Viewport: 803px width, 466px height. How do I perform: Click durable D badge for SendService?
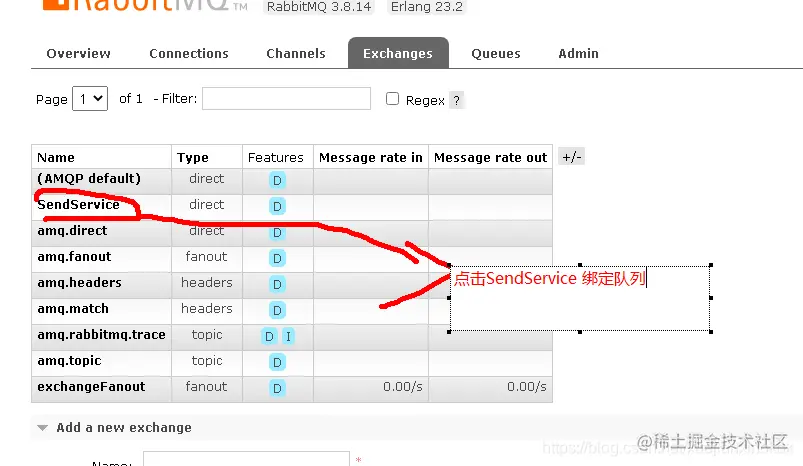tap(277, 206)
